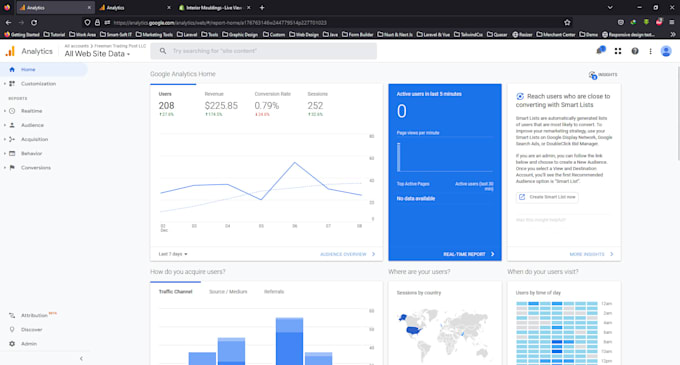Show more bookmarks overflow arrow
The height and width of the screenshot is (365, 680).
point(673,34)
